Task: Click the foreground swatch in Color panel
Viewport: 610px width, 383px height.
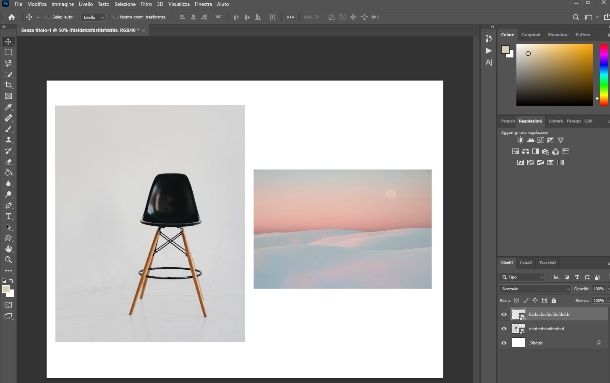Action: coord(505,50)
